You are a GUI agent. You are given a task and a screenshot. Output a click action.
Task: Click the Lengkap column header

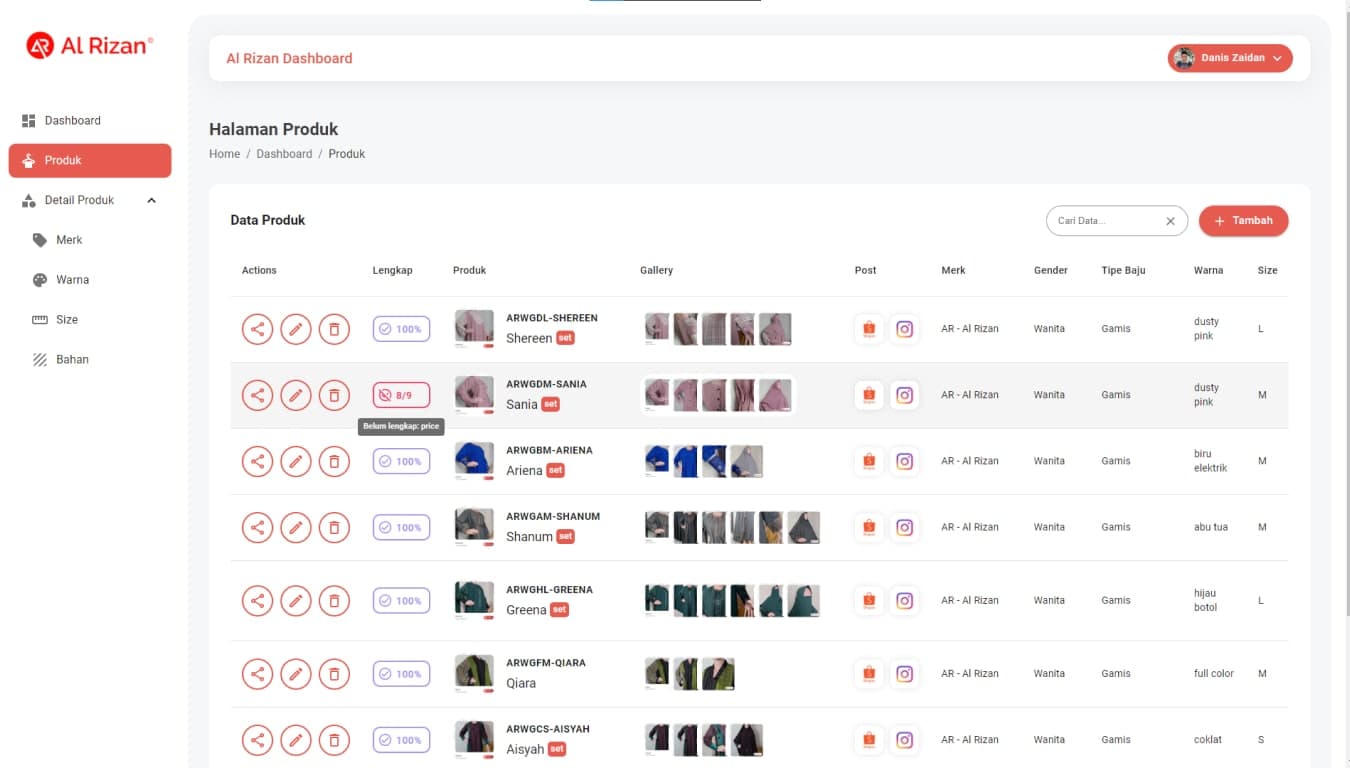click(x=392, y=271)
